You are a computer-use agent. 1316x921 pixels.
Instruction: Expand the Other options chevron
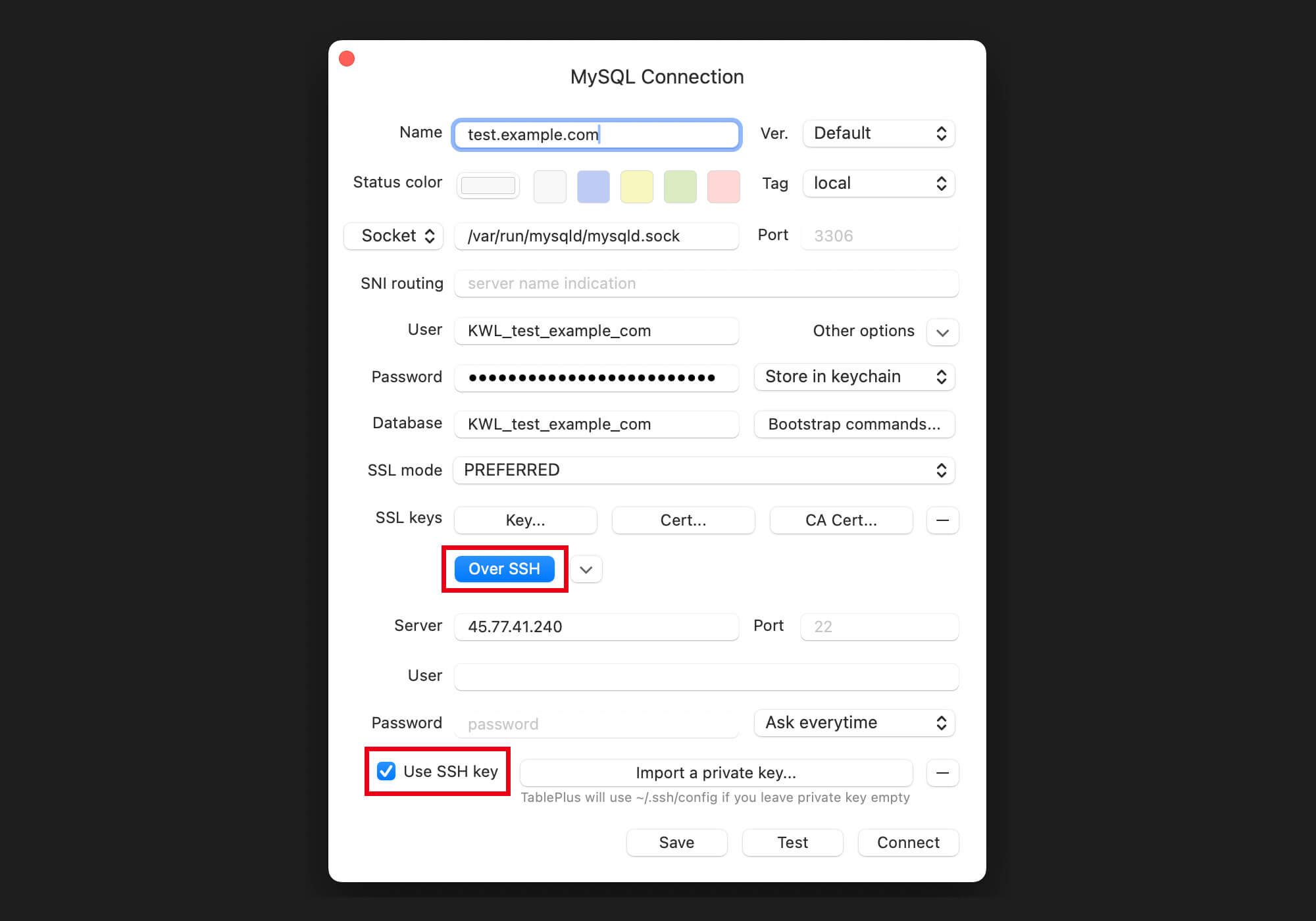942,332
